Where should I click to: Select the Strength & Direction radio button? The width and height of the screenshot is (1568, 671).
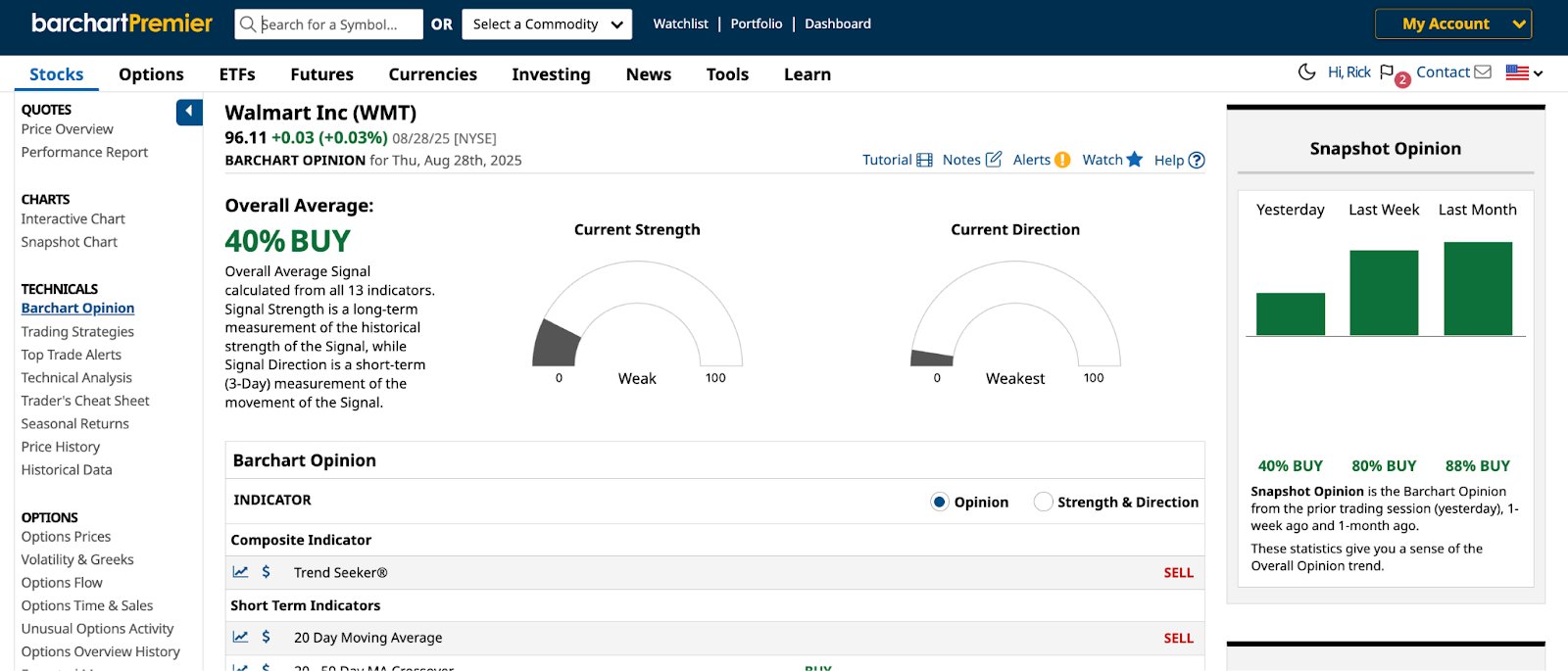click(1043, 502)
